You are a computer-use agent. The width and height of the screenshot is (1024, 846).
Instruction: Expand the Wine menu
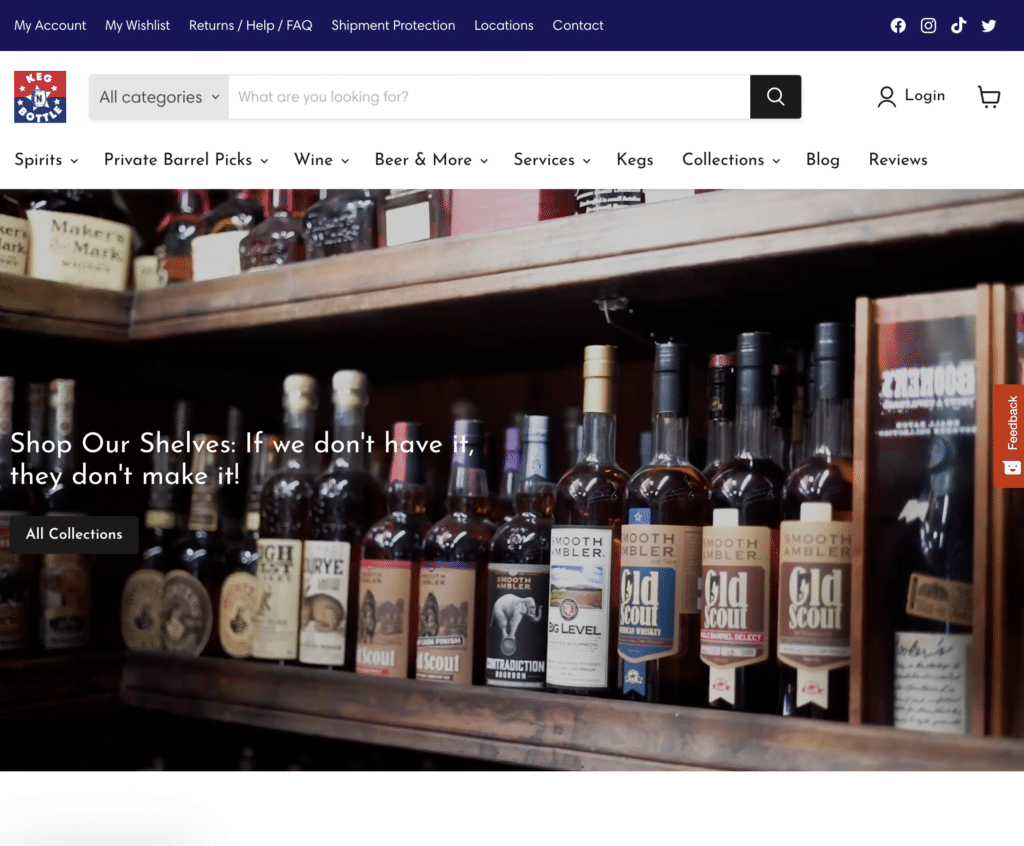(321, 160)
